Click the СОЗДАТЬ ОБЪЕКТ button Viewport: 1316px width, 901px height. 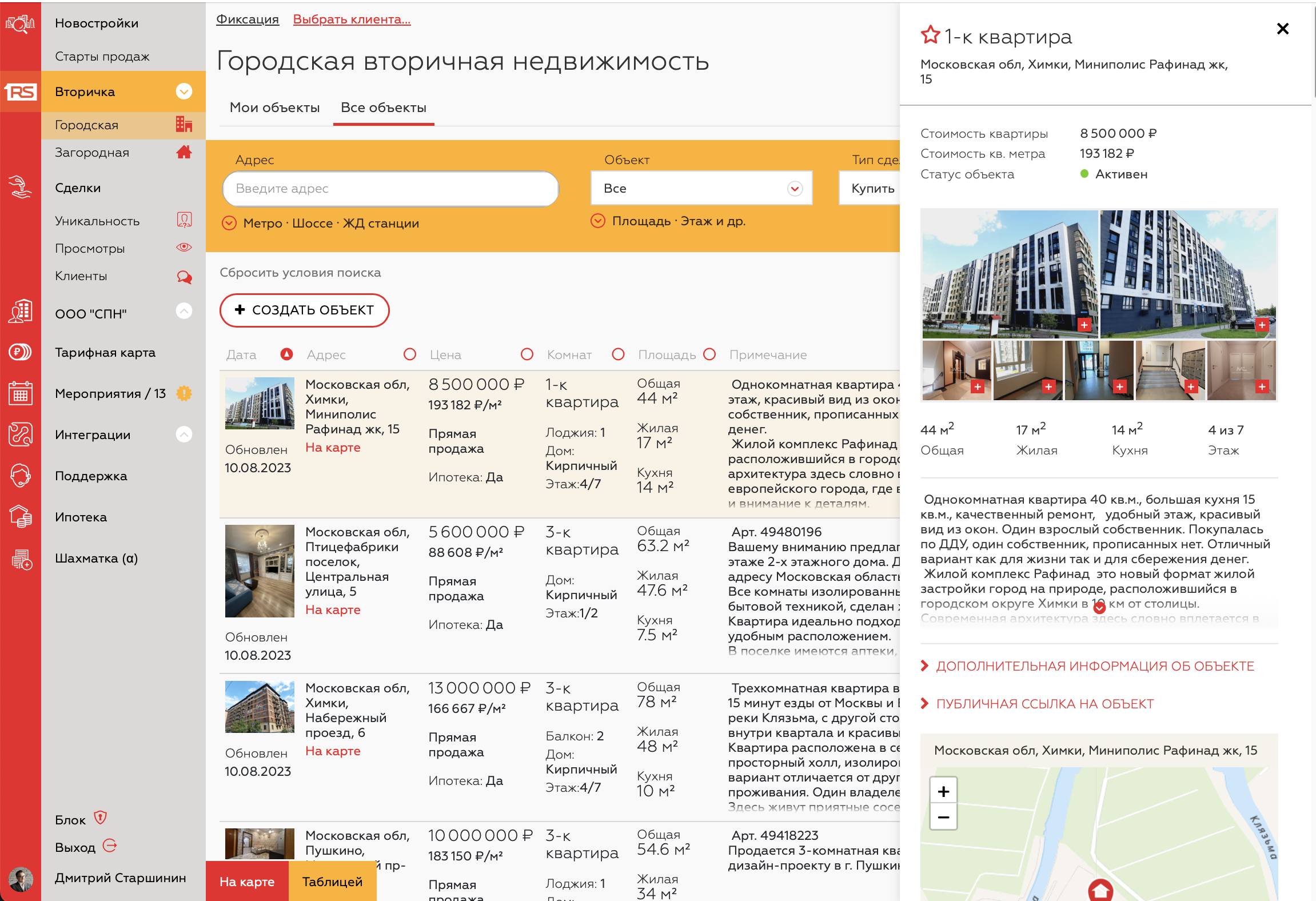click(304, 310)
